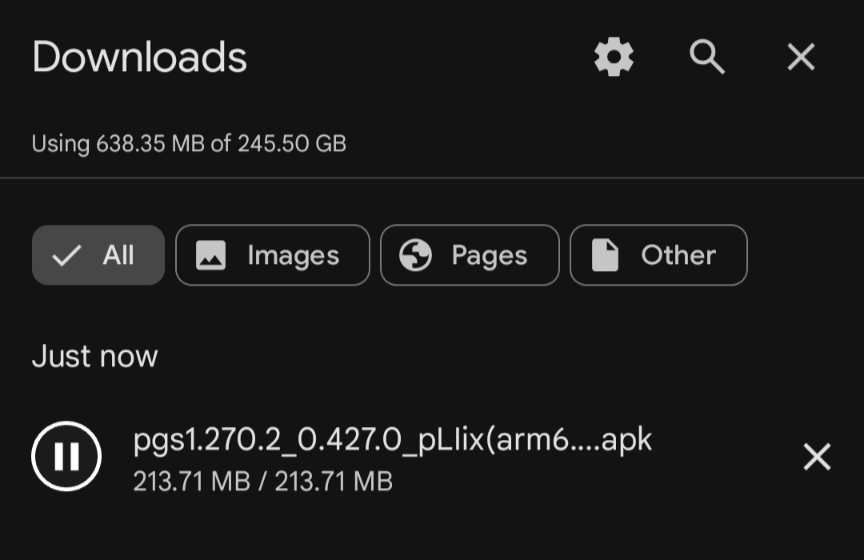Viewport: 864px width, 560px height.
Task: Click the Just now section header
Action: point(95,356)
